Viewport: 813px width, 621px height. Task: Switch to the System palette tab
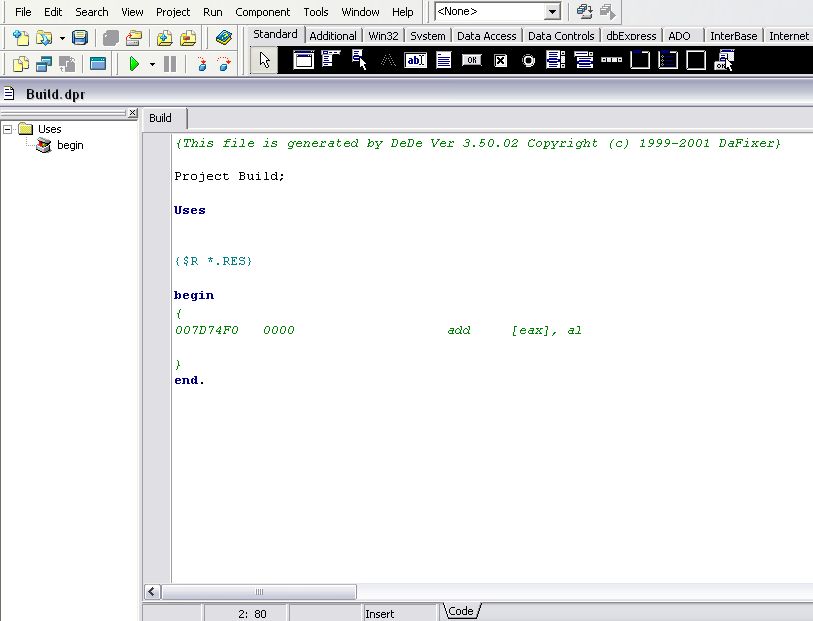pos(428,36)
